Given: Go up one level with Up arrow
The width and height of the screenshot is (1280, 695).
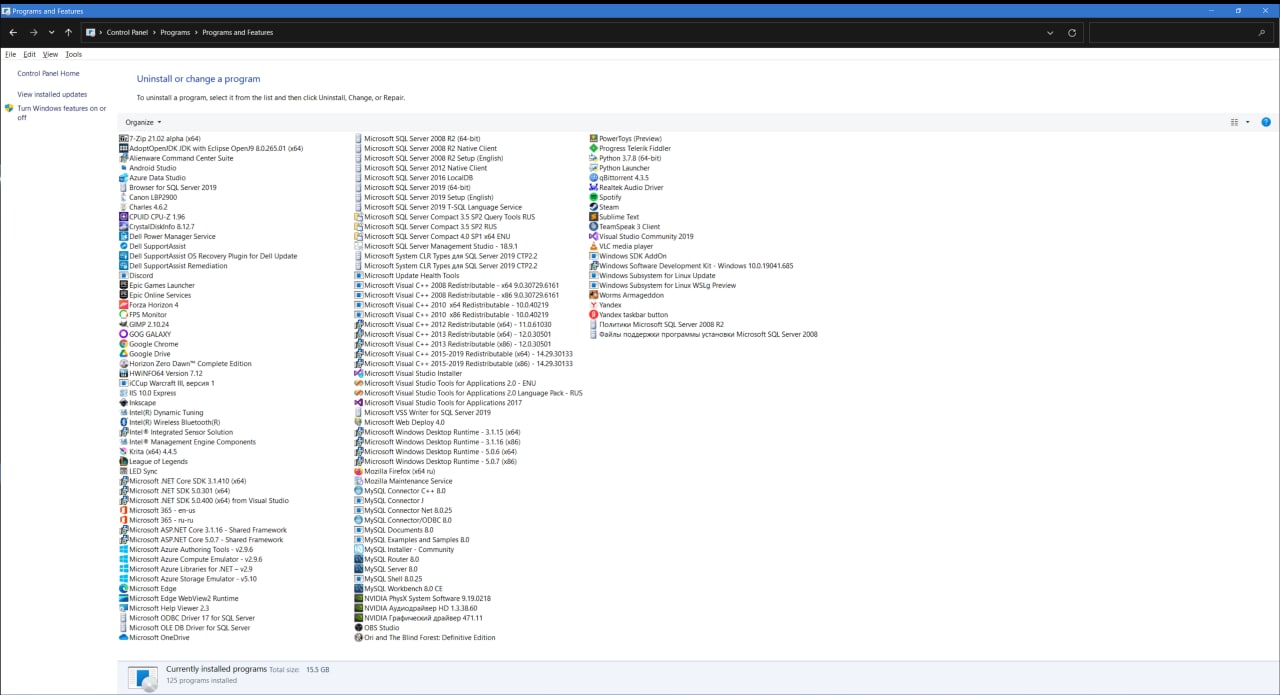Looking at the screenshot, I should [68, 33].
